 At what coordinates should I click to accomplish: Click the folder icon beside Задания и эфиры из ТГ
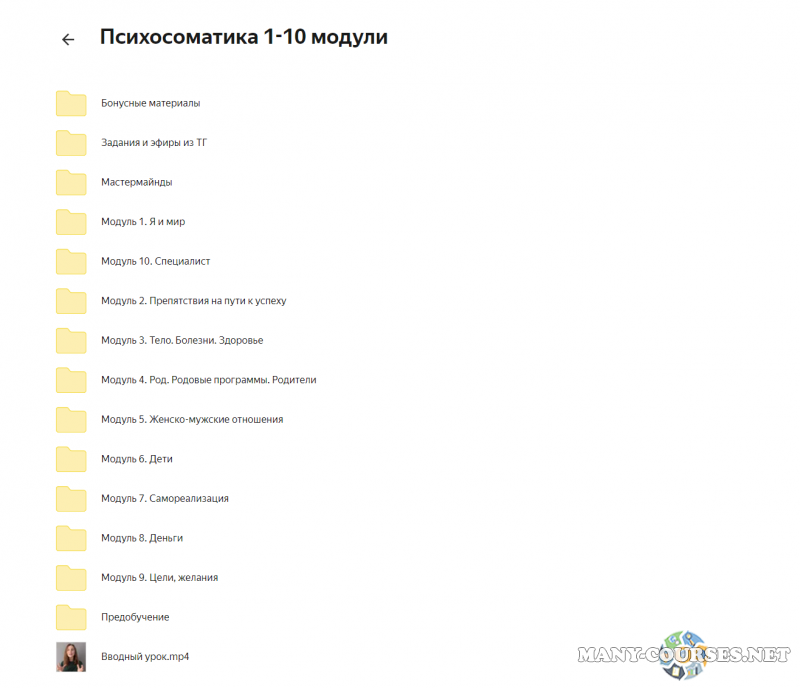pyautogui.click(x=70, y=142)
